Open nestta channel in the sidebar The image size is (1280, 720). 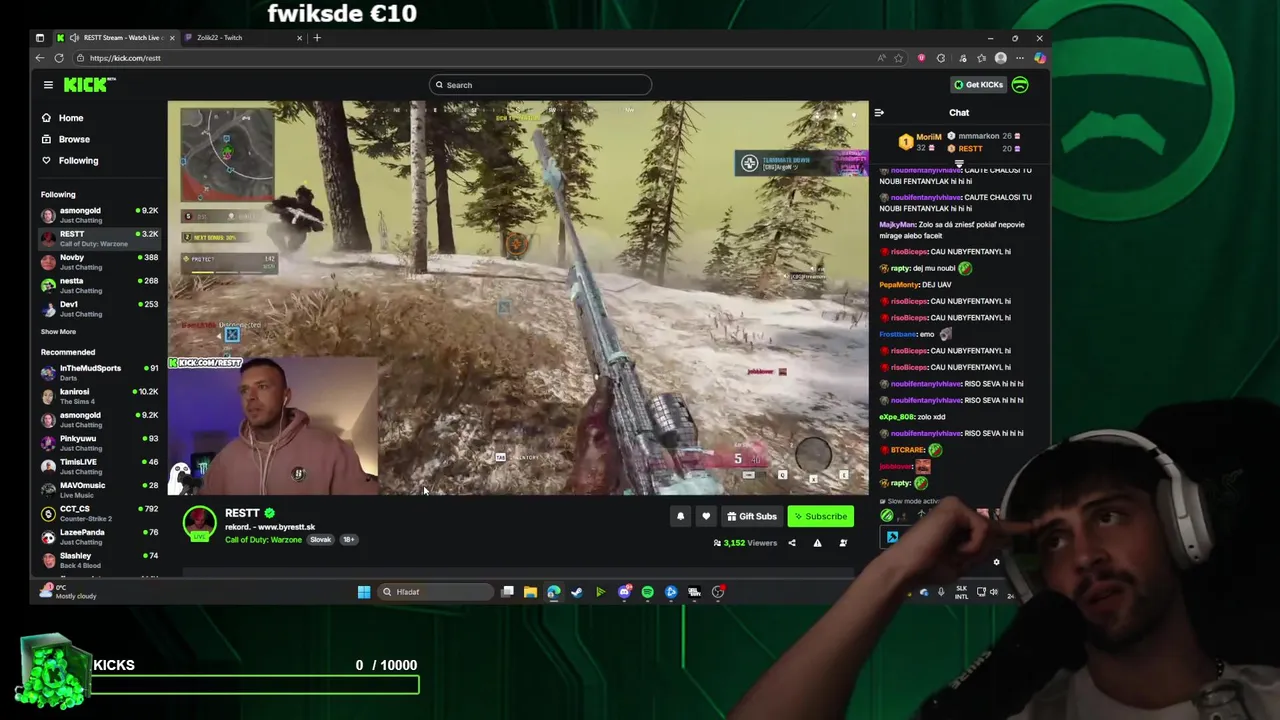pos(99,285)
